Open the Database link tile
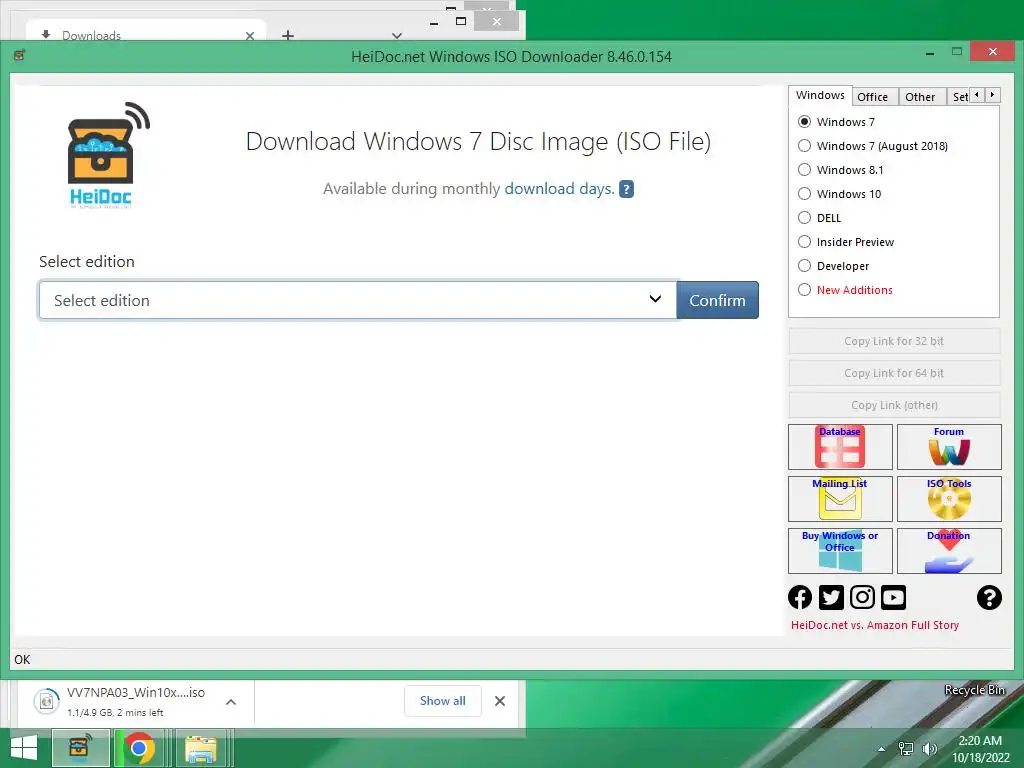 pos(840,447)
